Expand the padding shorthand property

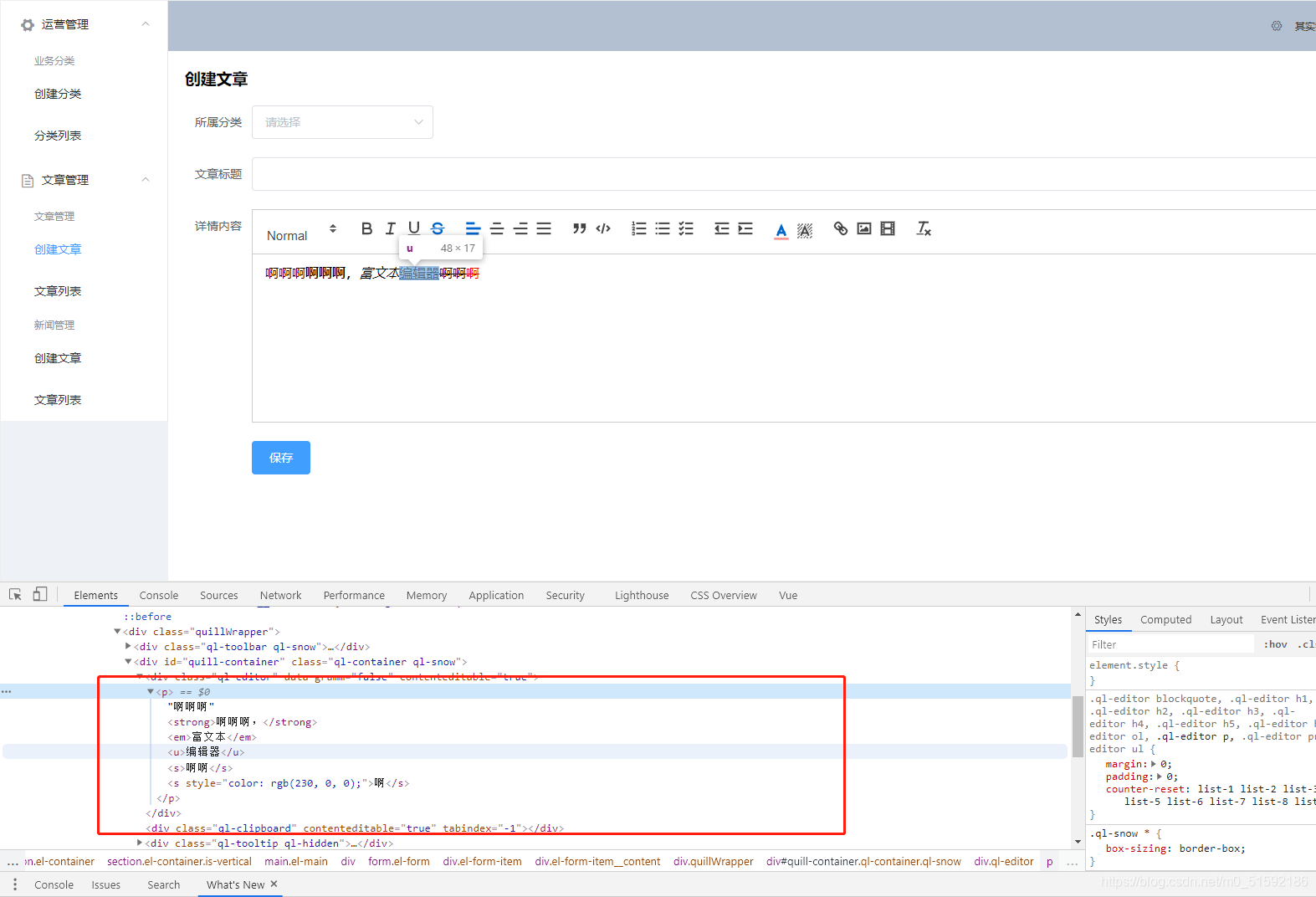click(x=1160, y=777)
